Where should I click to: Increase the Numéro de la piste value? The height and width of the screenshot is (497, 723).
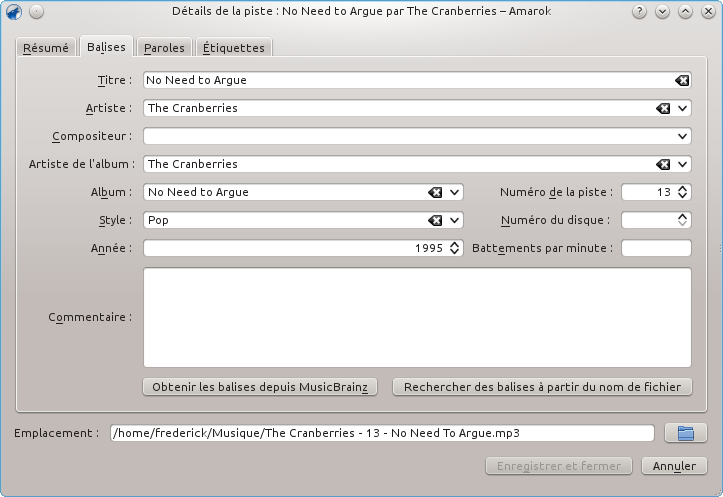(x=682, y=188)
